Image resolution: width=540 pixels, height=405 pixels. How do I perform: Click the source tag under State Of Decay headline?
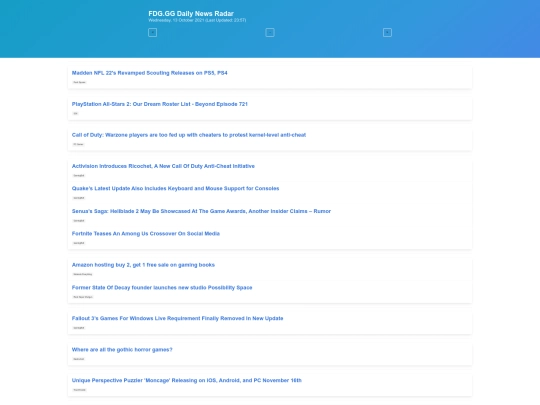coord(83,297)
